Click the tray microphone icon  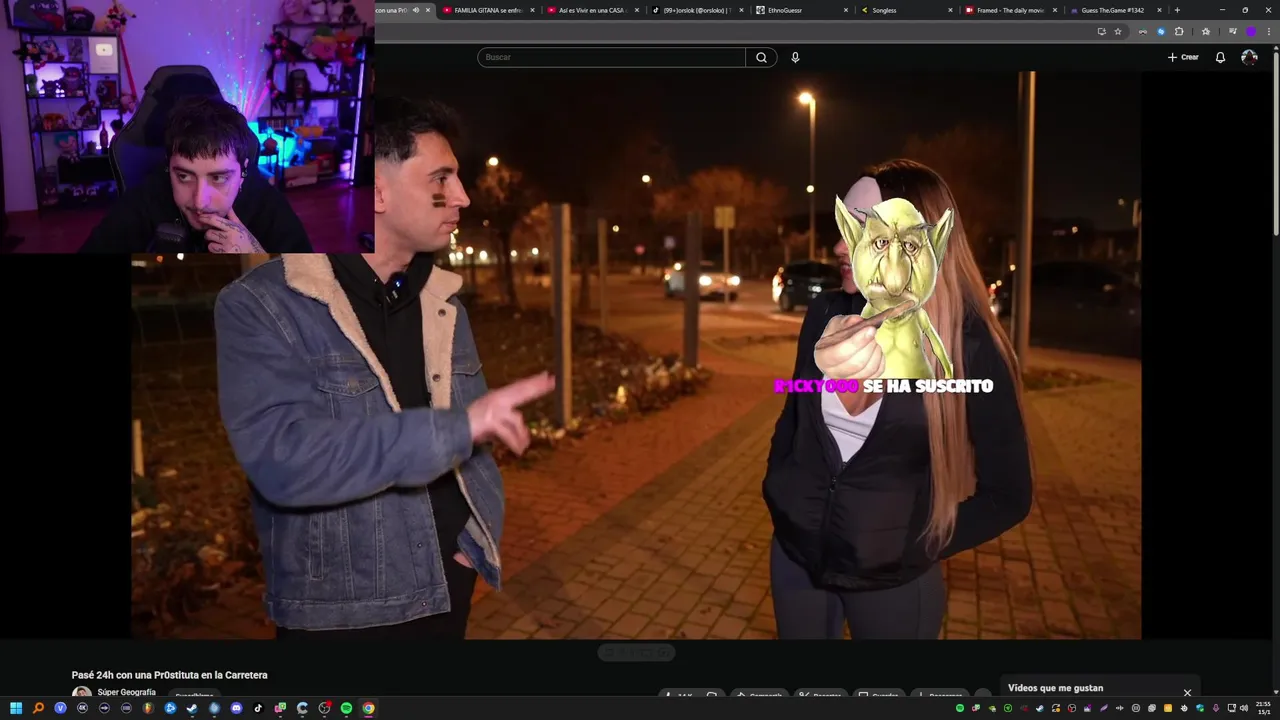tap(1217, 708)
